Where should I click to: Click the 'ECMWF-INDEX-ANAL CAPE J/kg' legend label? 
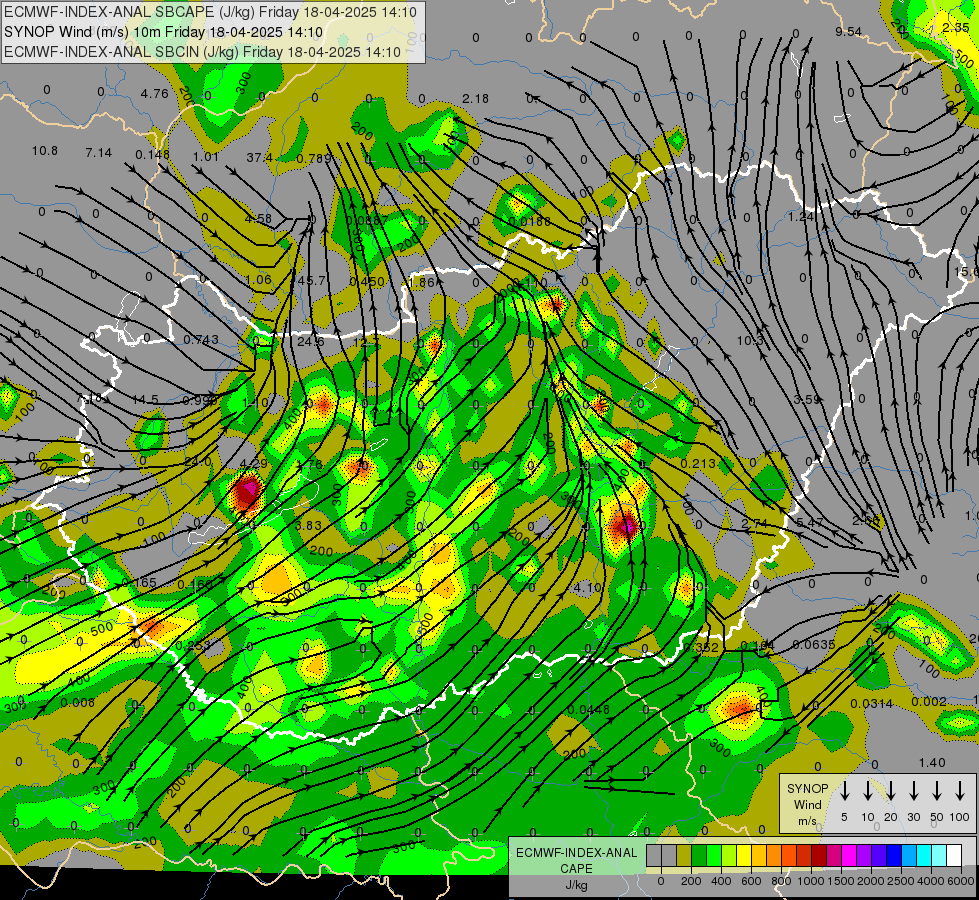pyautogui.click(x=576, y=868)
